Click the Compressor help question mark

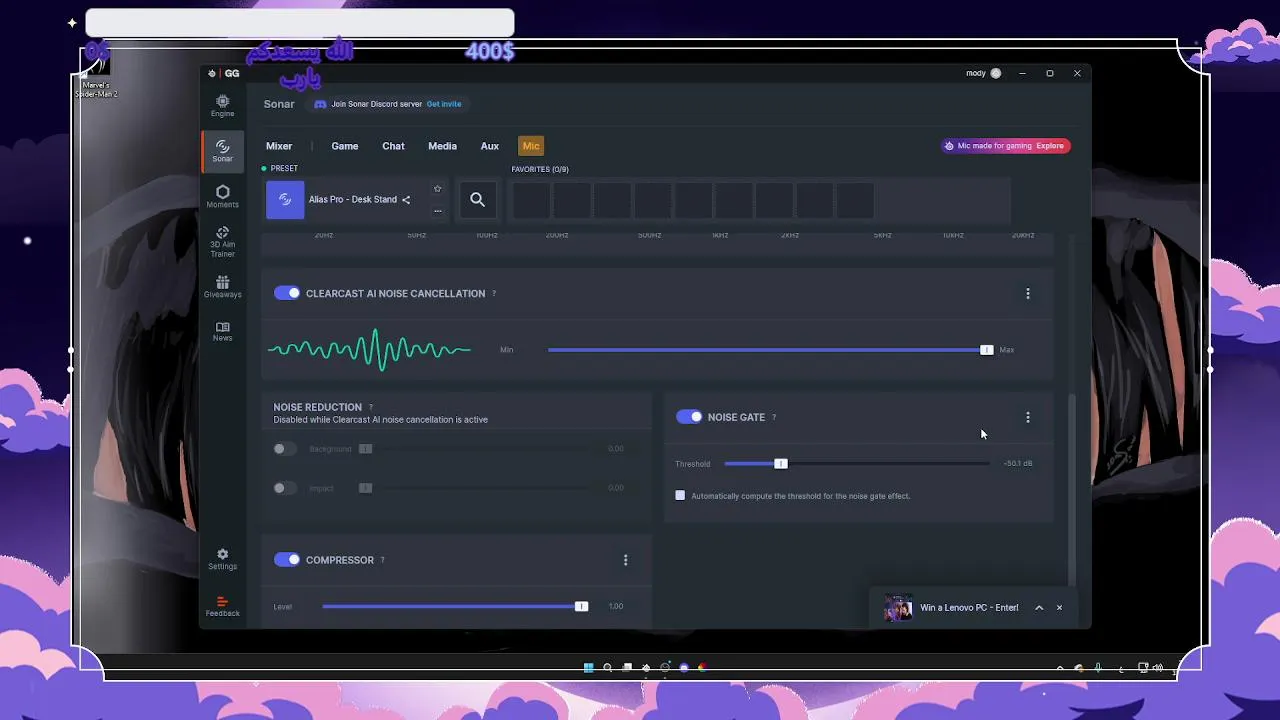point(382,560)
